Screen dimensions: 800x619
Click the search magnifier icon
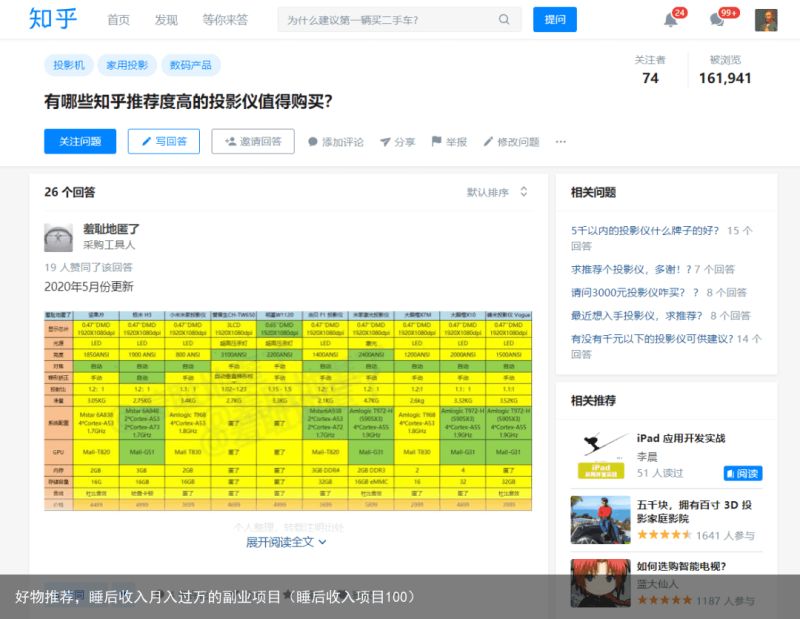pos(504,19)
